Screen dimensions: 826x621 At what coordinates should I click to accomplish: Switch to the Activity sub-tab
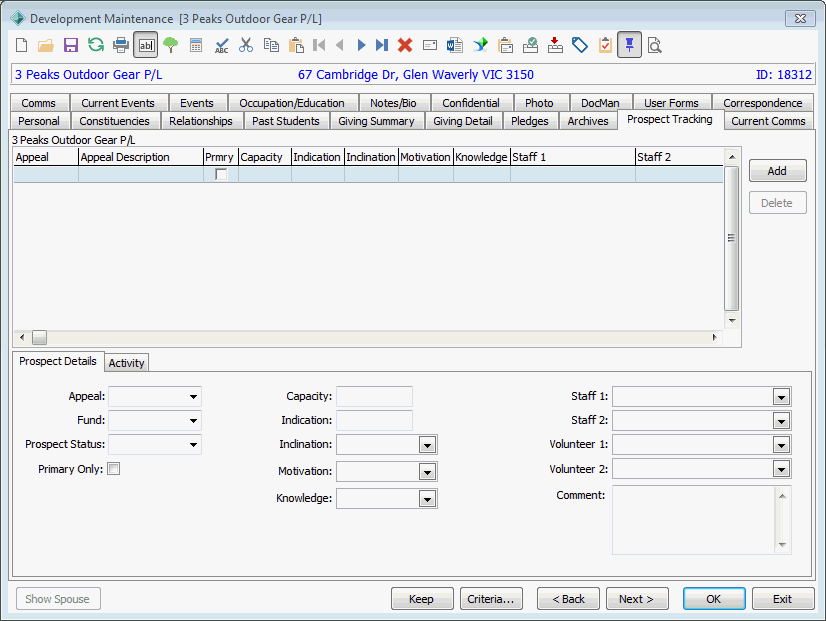(126, 363)
